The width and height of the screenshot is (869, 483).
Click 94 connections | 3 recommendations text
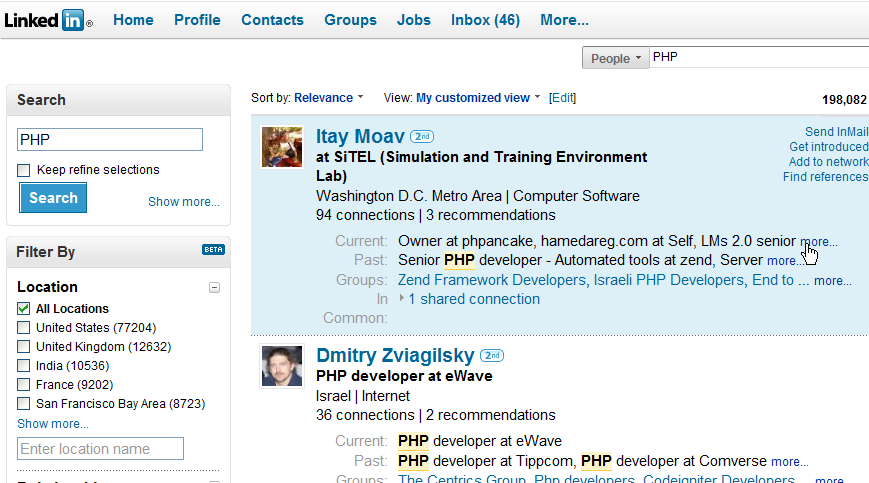click(x=436, y=215)
